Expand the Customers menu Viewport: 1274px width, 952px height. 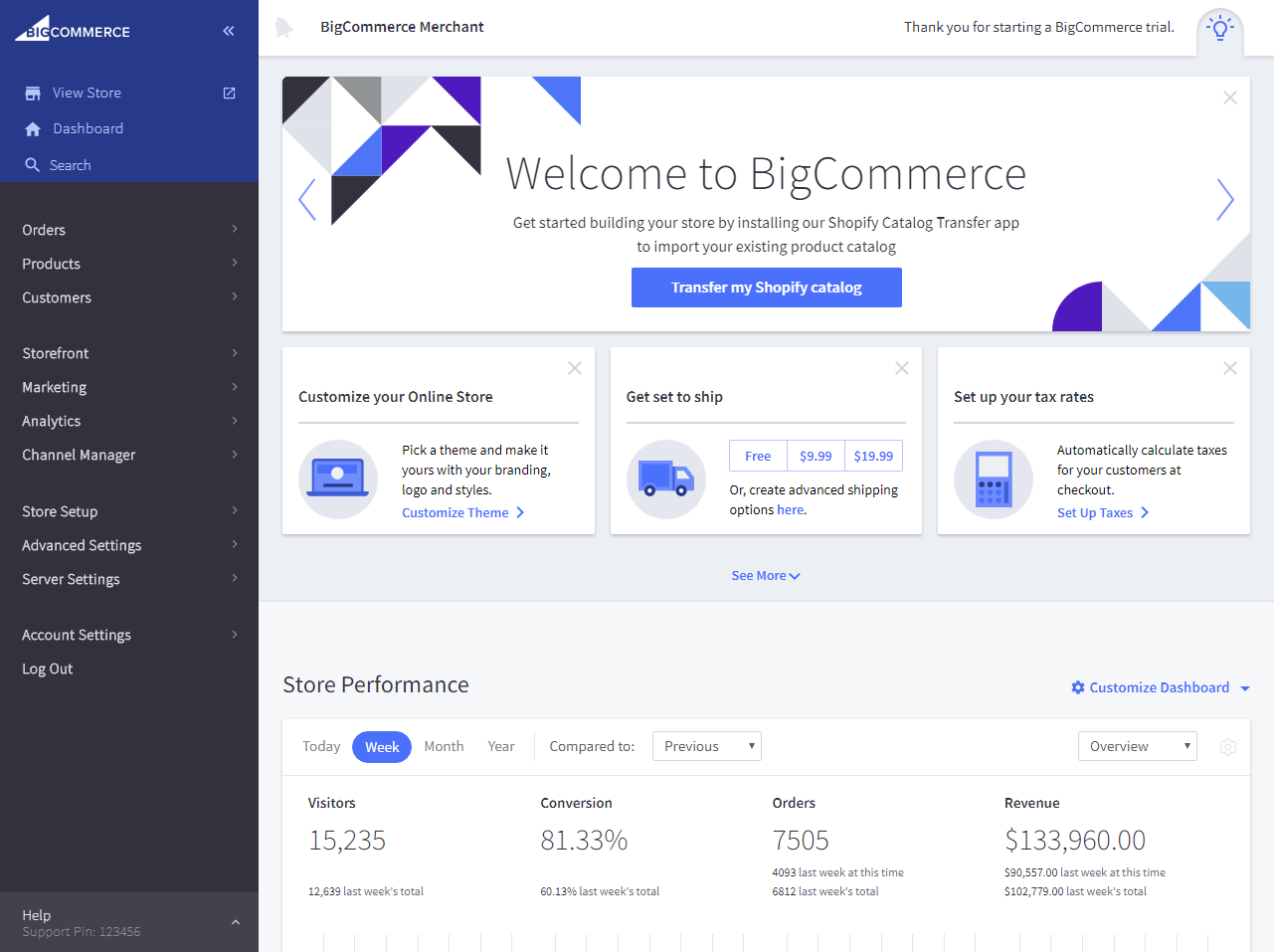point(129,297)
